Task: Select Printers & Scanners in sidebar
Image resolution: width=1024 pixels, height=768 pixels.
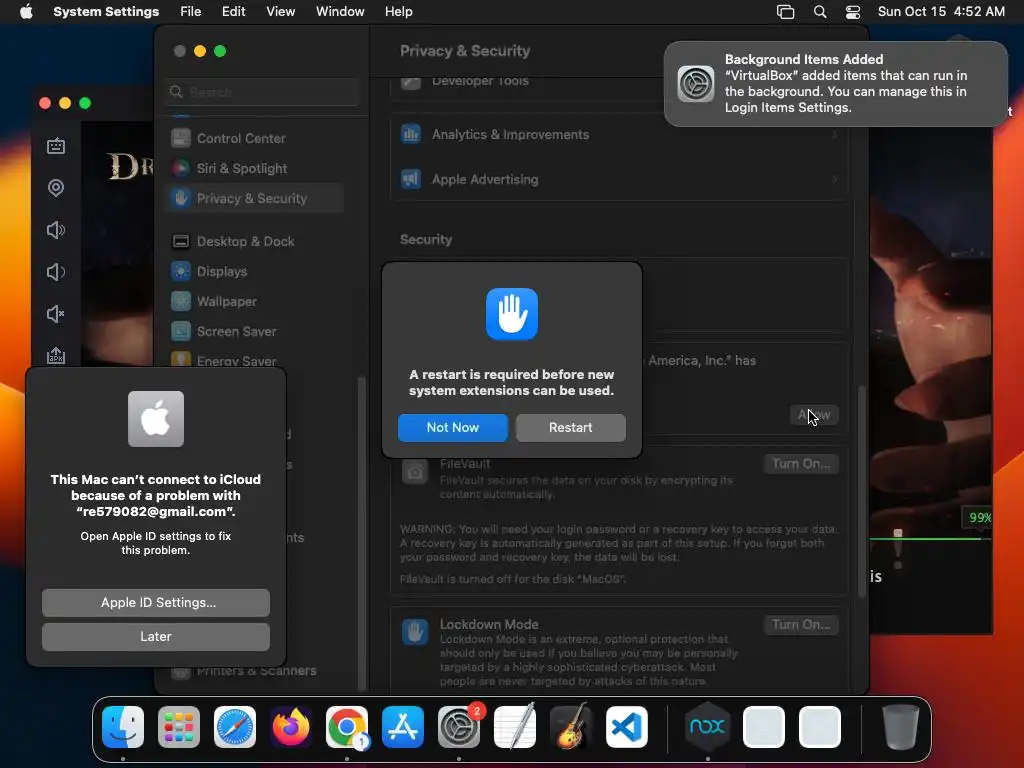Action: coord(255,671)
